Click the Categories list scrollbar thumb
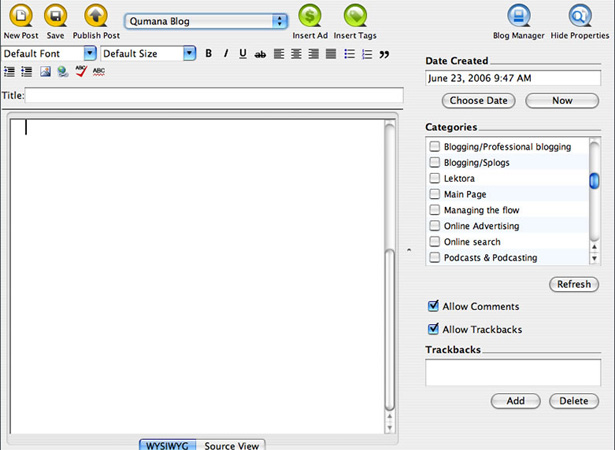Viewport: 615px width, 450px height. [x=595, y=180]
